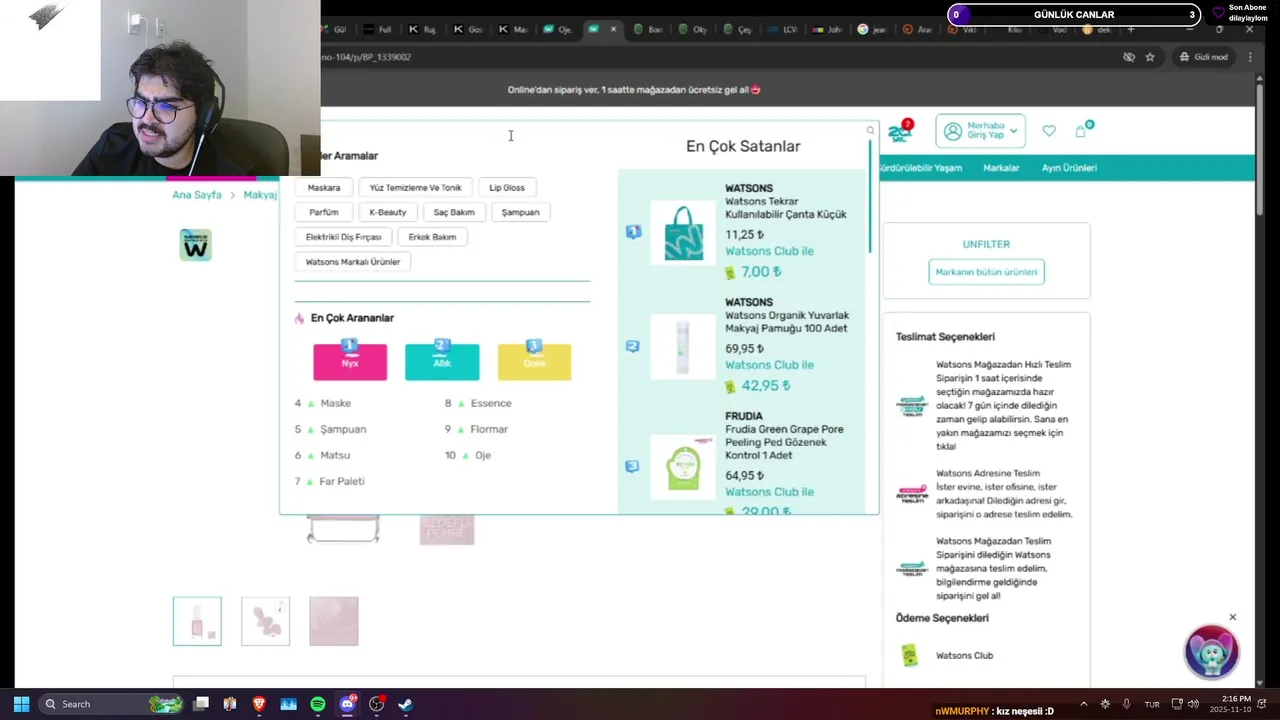Show hidden system tray icons
1280x720 pixels.
(x=1083, y=704)
